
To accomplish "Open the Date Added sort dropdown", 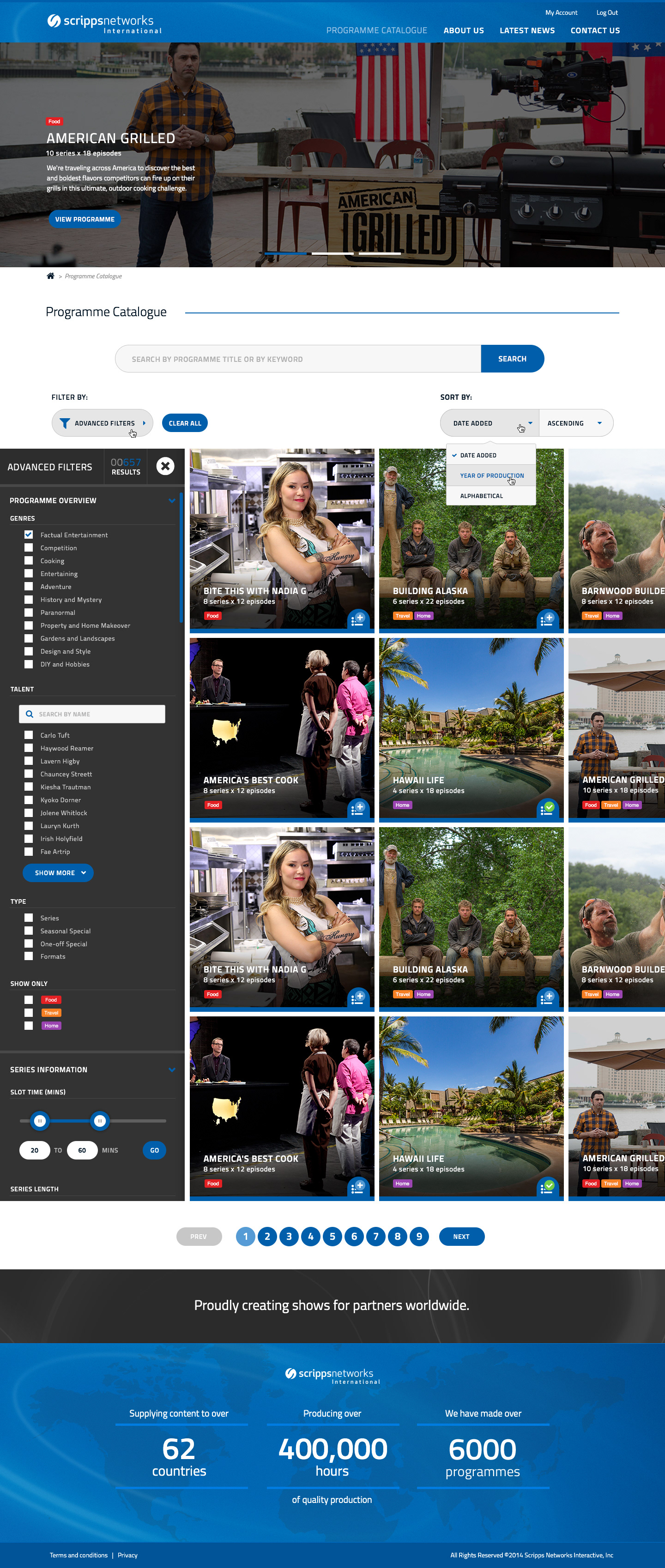I will [x=490, y=423].
